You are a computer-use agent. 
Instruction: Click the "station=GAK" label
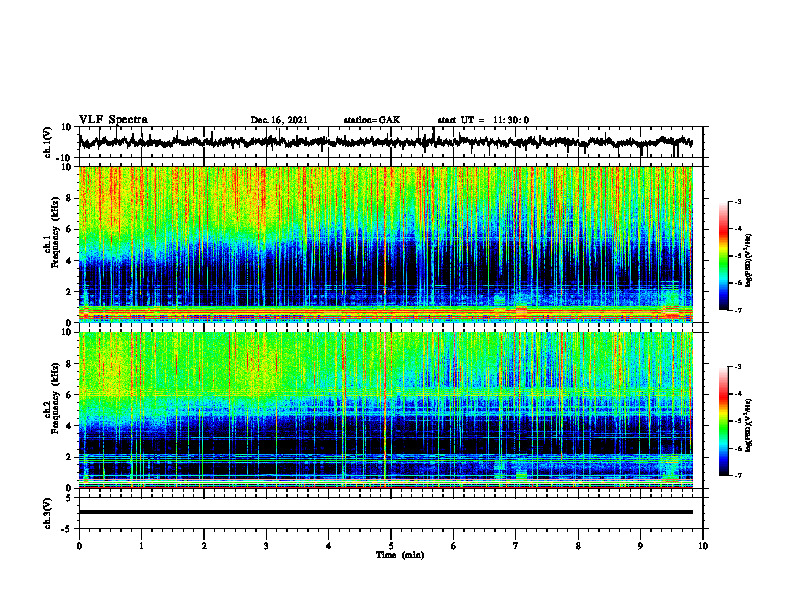372,120
